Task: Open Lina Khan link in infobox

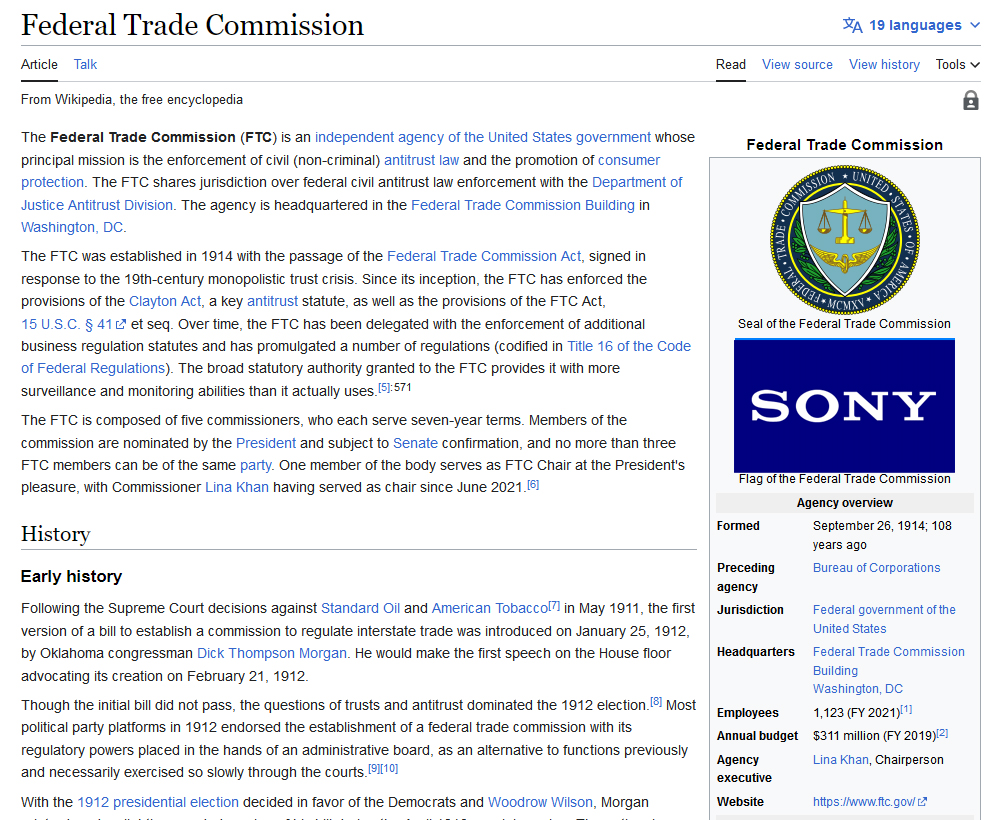Action: [x=841, y=760]
